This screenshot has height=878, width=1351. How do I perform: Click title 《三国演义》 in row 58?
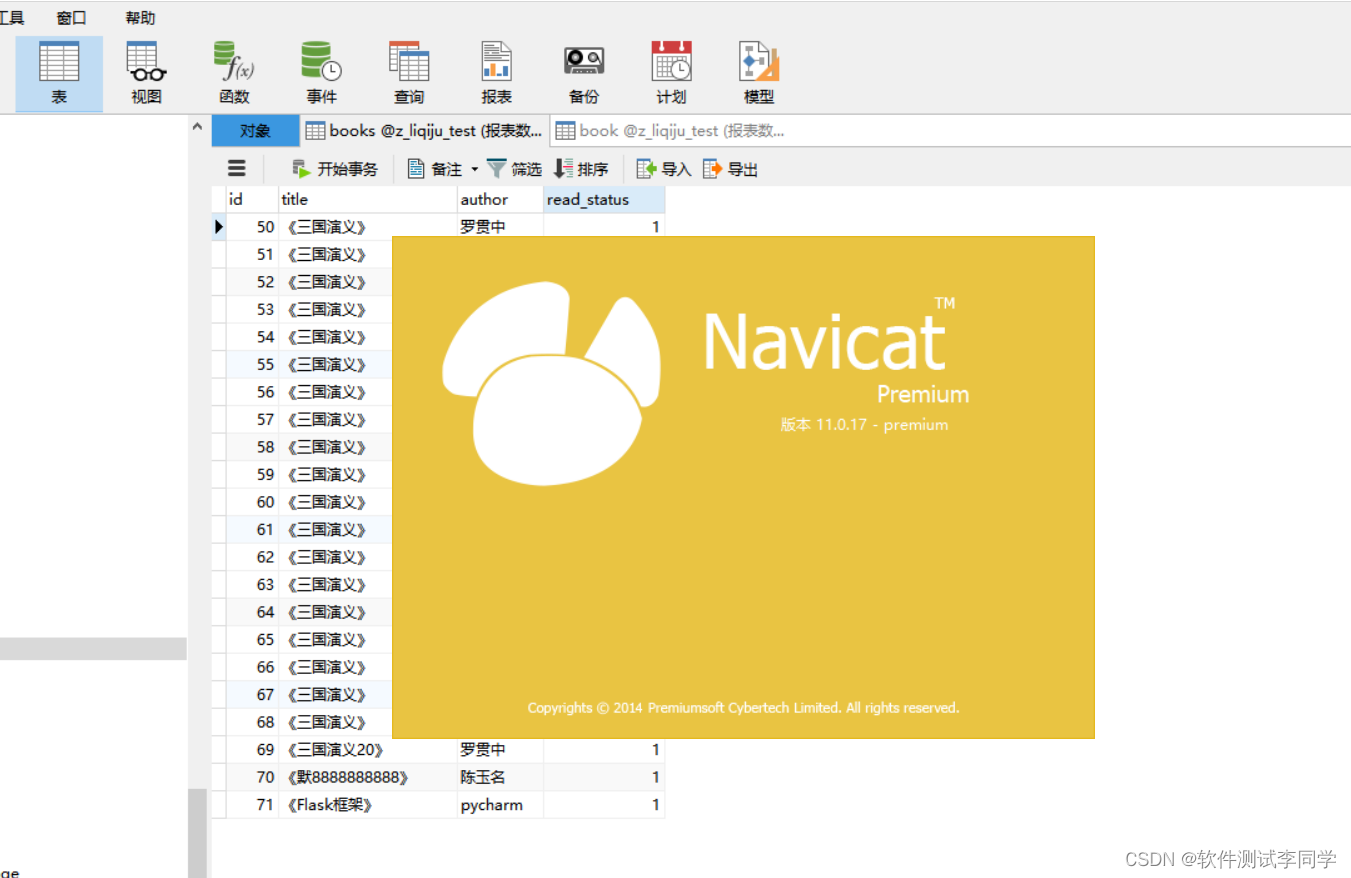(x=335, y=447)
